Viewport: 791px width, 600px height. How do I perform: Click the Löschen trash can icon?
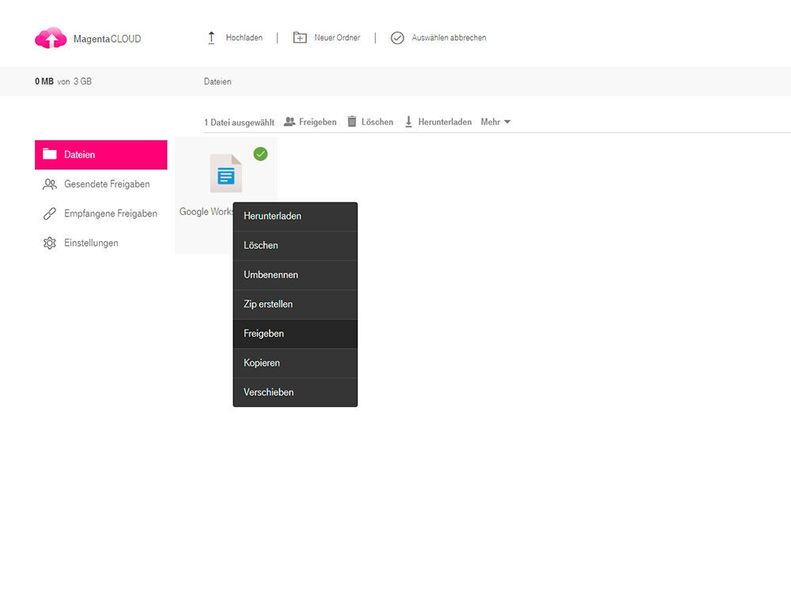click(352, 122)
